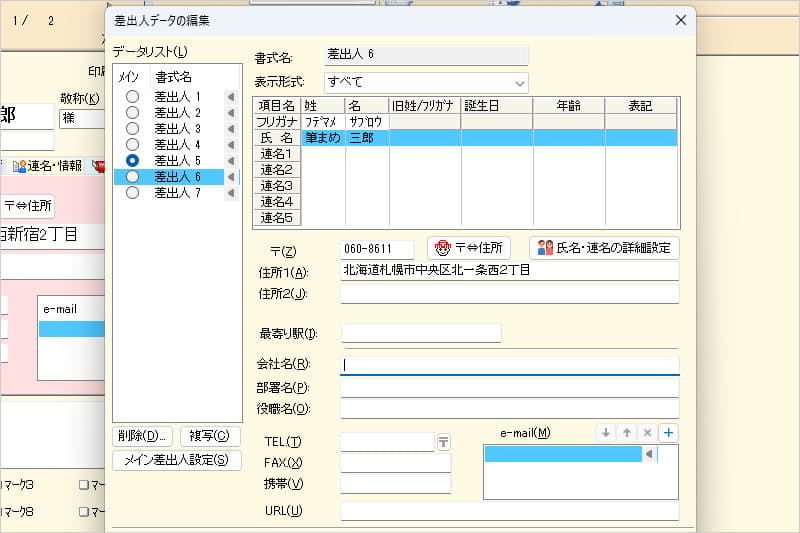Click the 敬称 field showing 様

click(x=82, y=118)
